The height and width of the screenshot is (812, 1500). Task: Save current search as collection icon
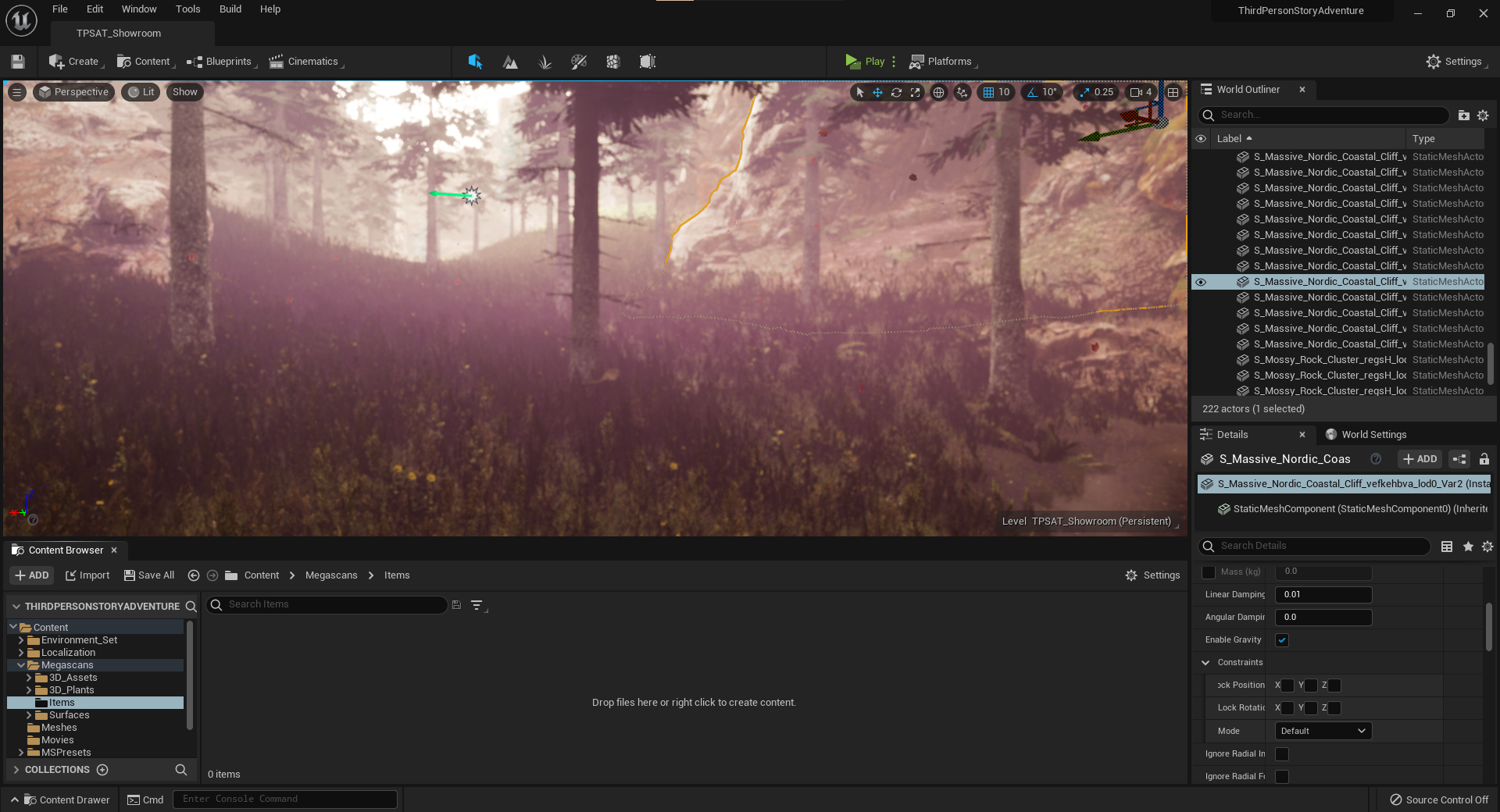click(x=456, y=605)
